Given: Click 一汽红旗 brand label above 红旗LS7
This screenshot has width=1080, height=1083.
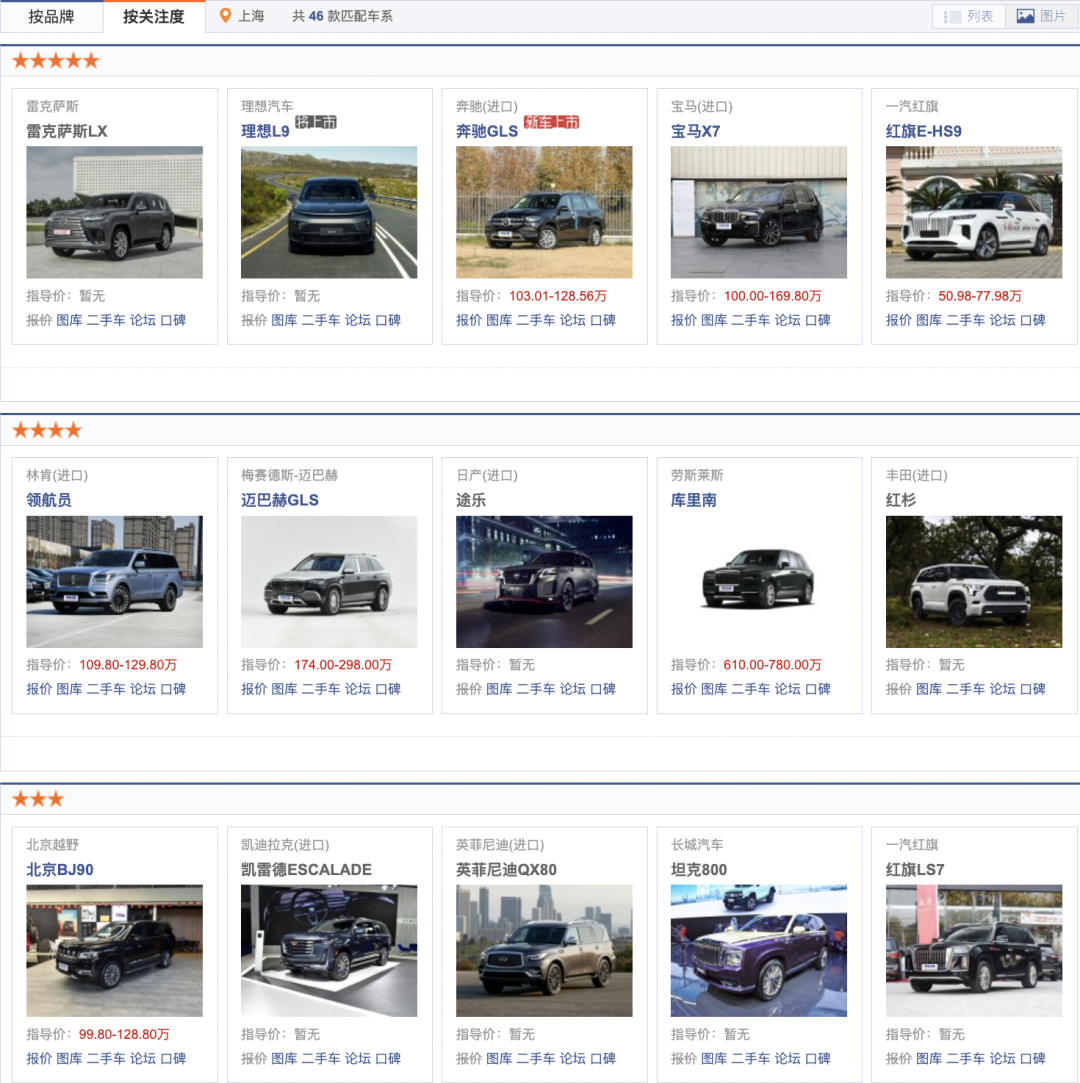Looking at the screenshot, I should click(x=912, y=844).
